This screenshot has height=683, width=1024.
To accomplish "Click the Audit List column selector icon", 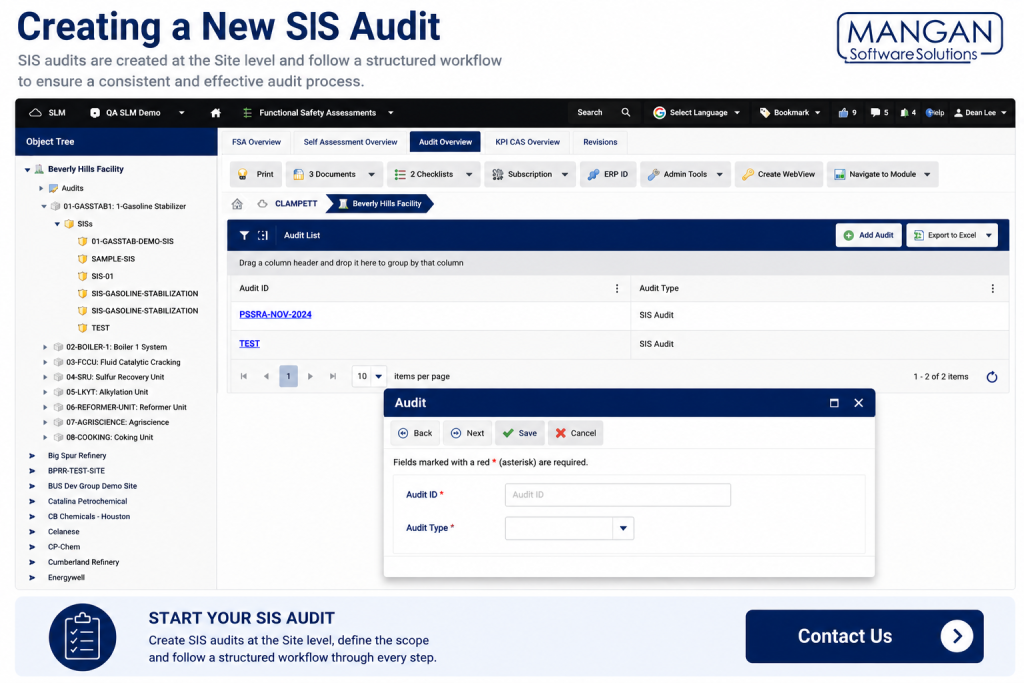I will [x=263, y=236].
